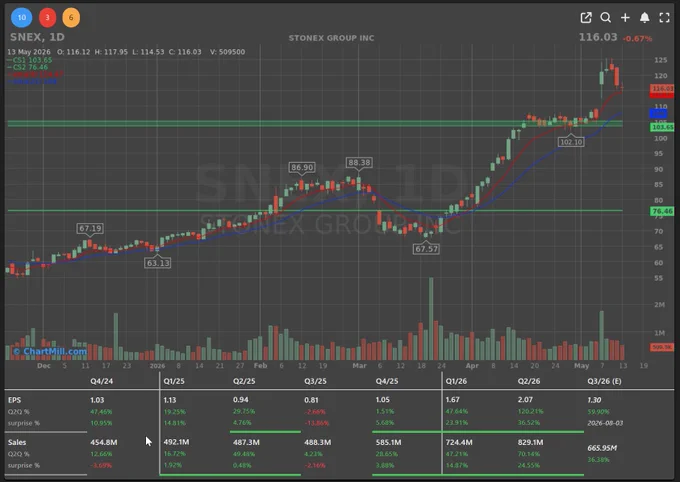Toggle fullscreen chart mode icon
The width and height of the screenshot is (680, 482).
664,17
